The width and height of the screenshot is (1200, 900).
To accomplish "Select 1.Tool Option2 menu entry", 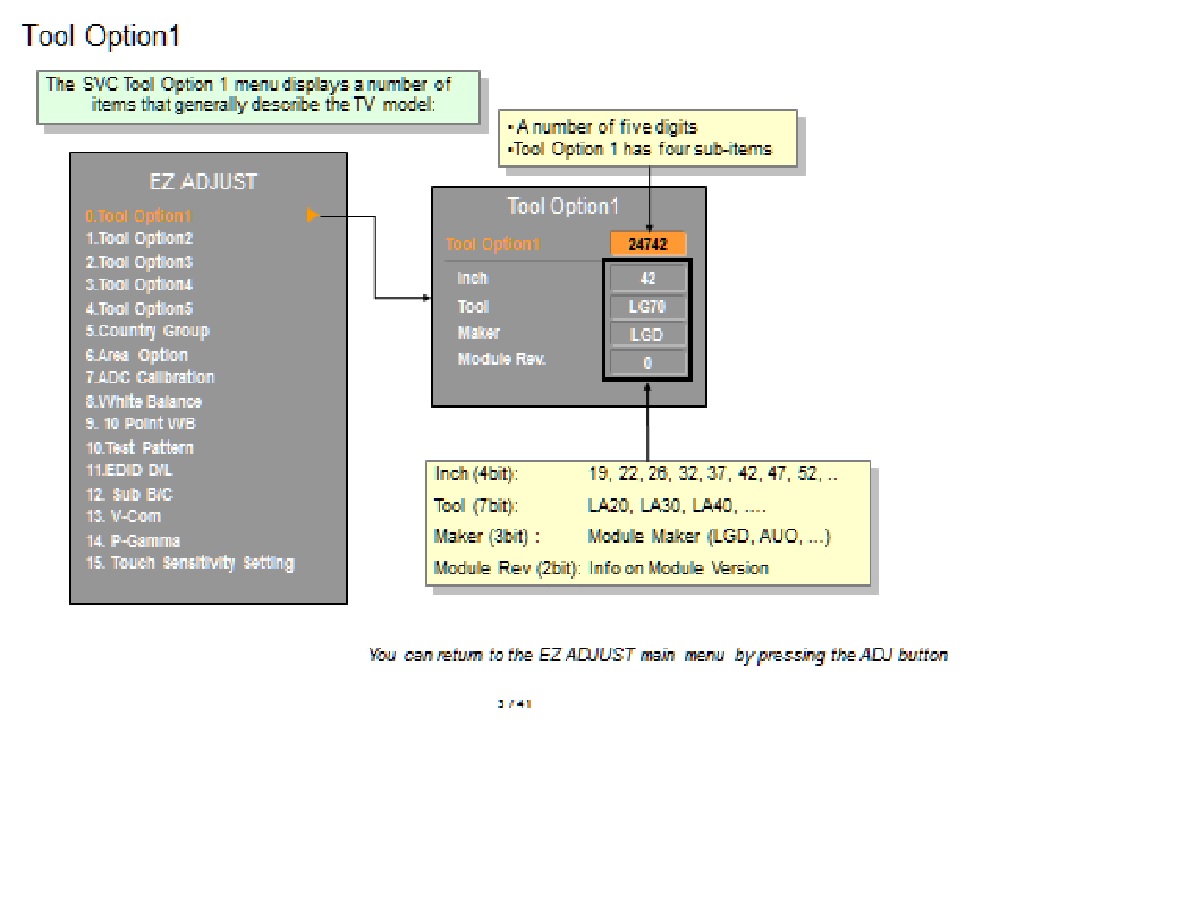I will pos(139,239).
